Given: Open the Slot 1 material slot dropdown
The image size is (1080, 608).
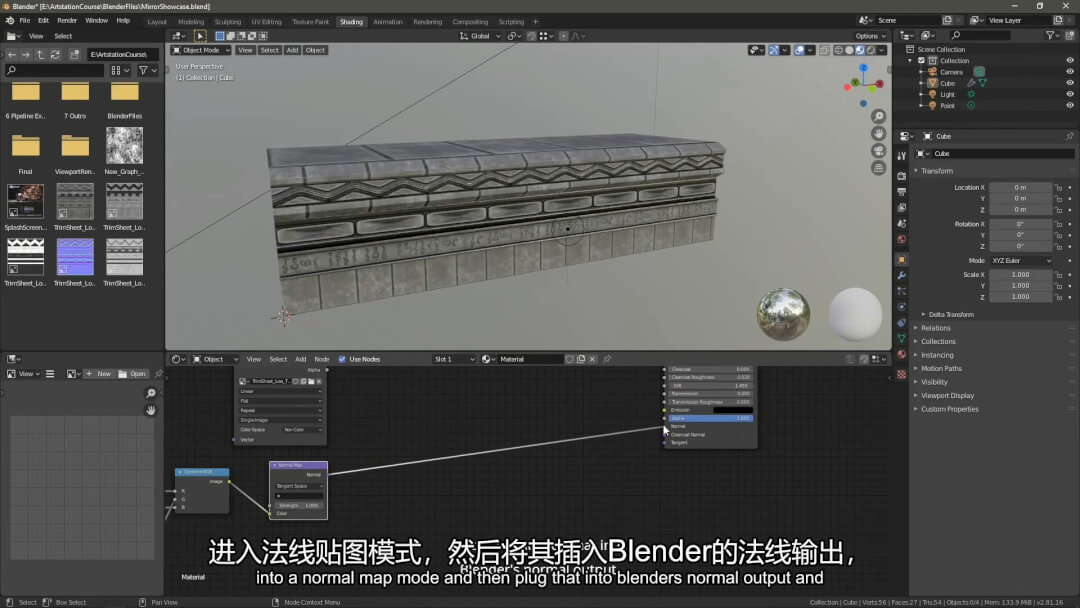Looking at the screenshot, I should pos(454,359).
